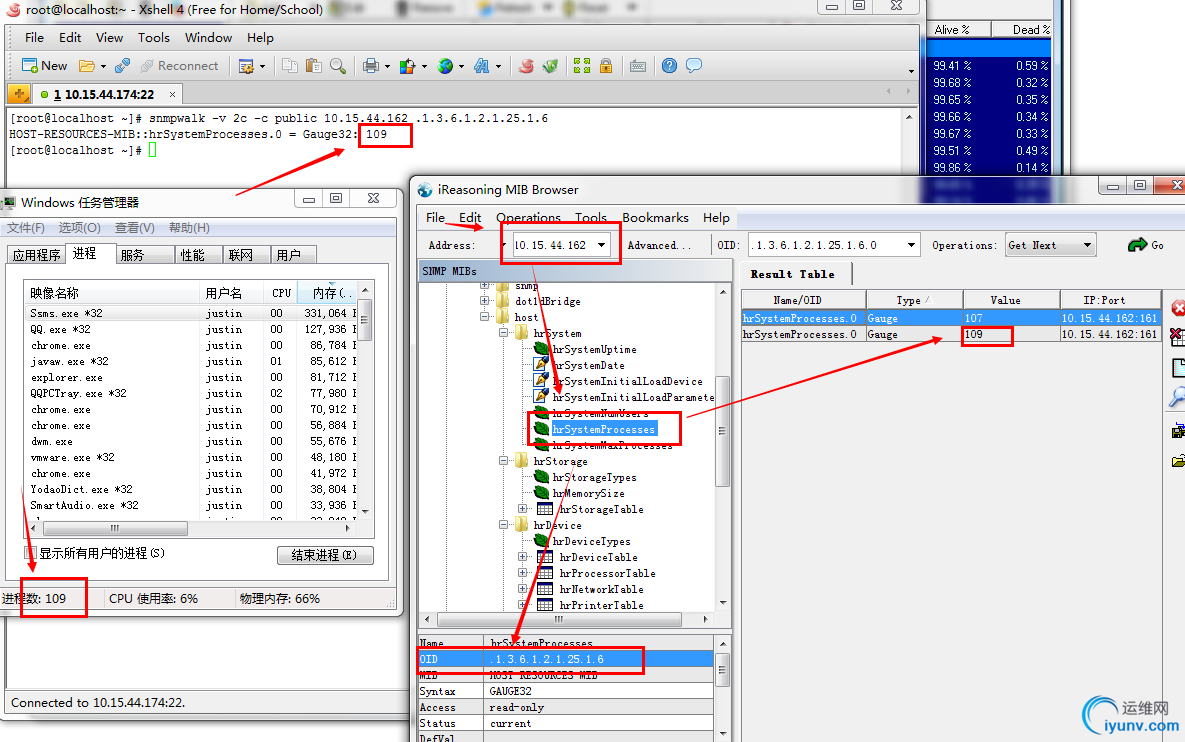Select the YodaoDict.exe *32 process row

(x=192, y=489)
